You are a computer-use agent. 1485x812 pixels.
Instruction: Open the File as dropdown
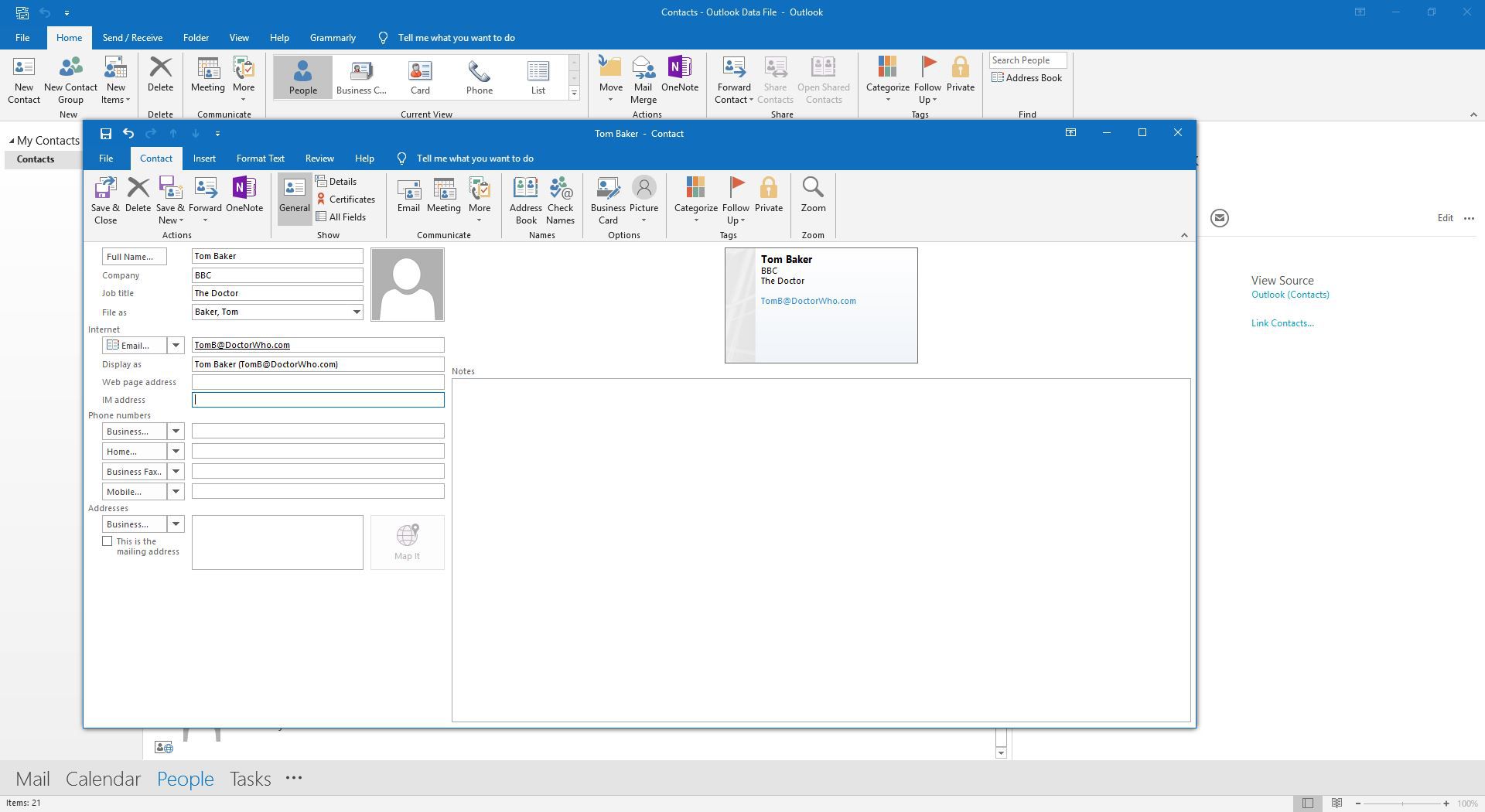click(357, 312)
